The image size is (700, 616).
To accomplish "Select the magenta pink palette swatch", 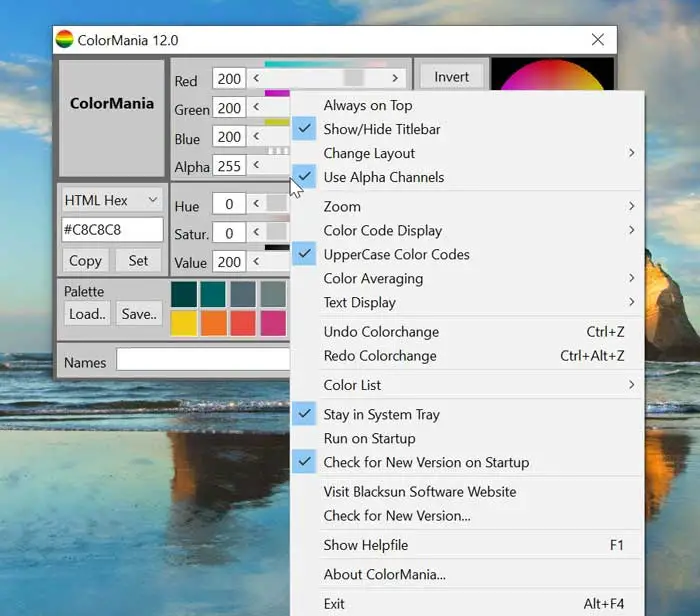I will coord(273,323).
